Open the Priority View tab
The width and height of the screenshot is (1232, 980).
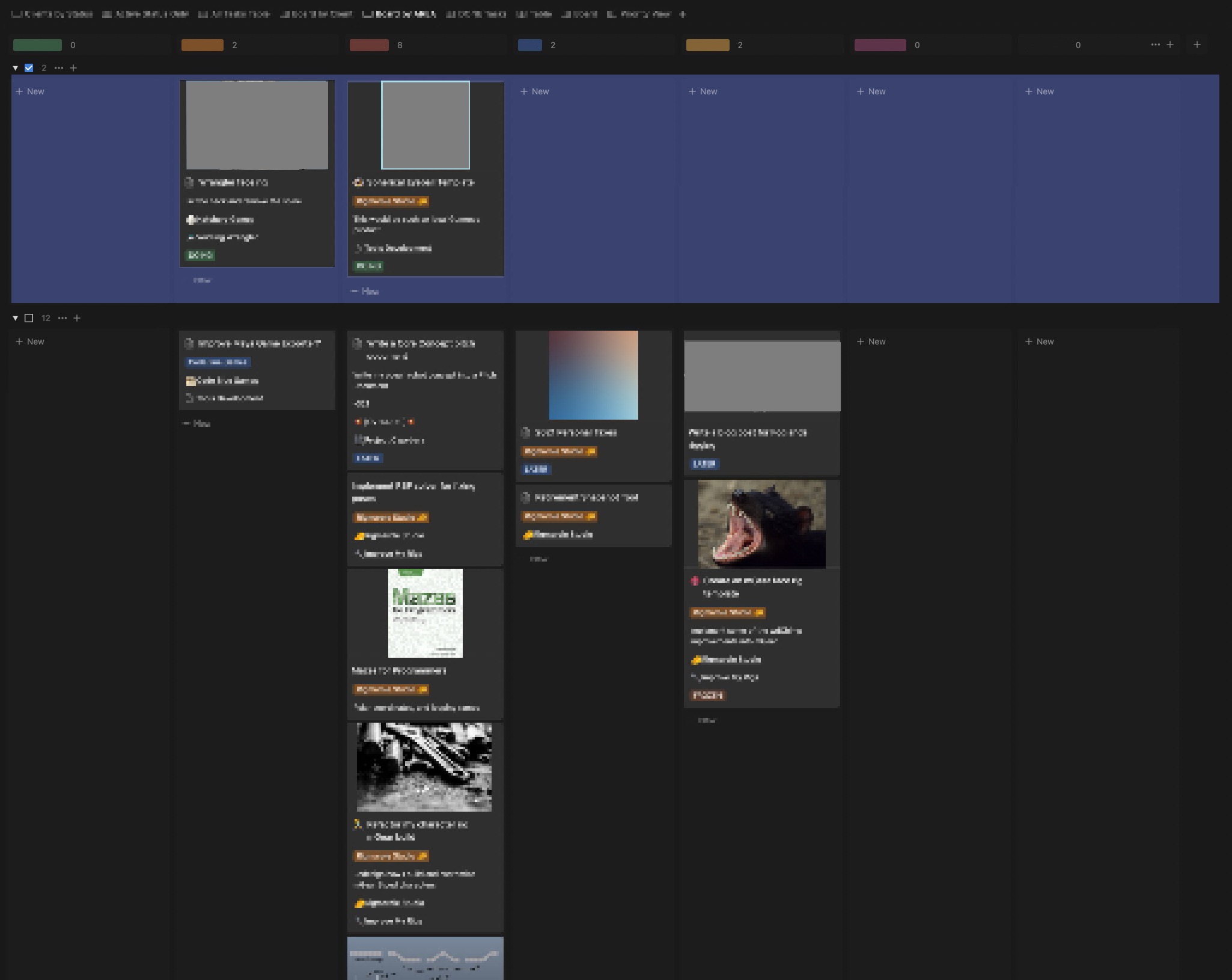(643, 14)
